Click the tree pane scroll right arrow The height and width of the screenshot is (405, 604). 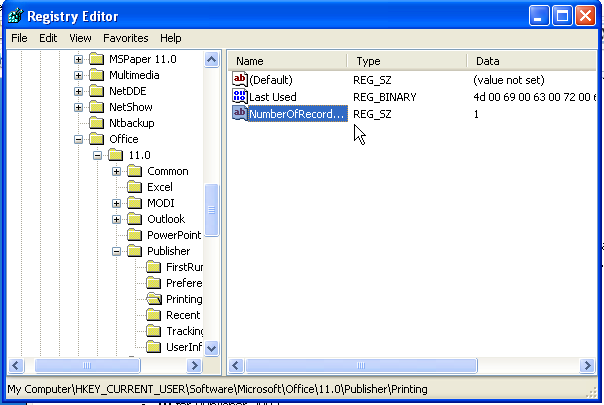(x=195, y=365)
